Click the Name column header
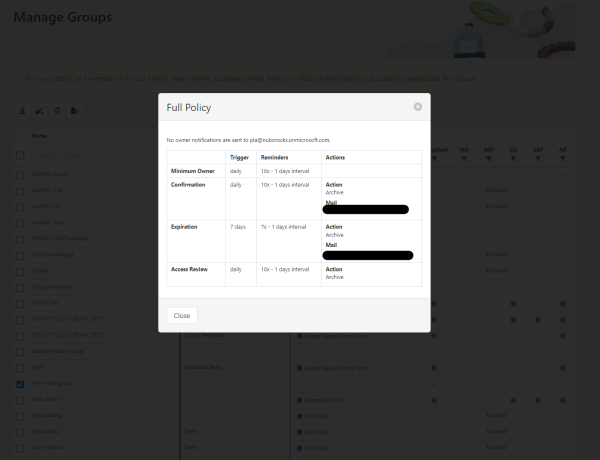The width and height of the screenshot is (600, 460). coord(39,136)
